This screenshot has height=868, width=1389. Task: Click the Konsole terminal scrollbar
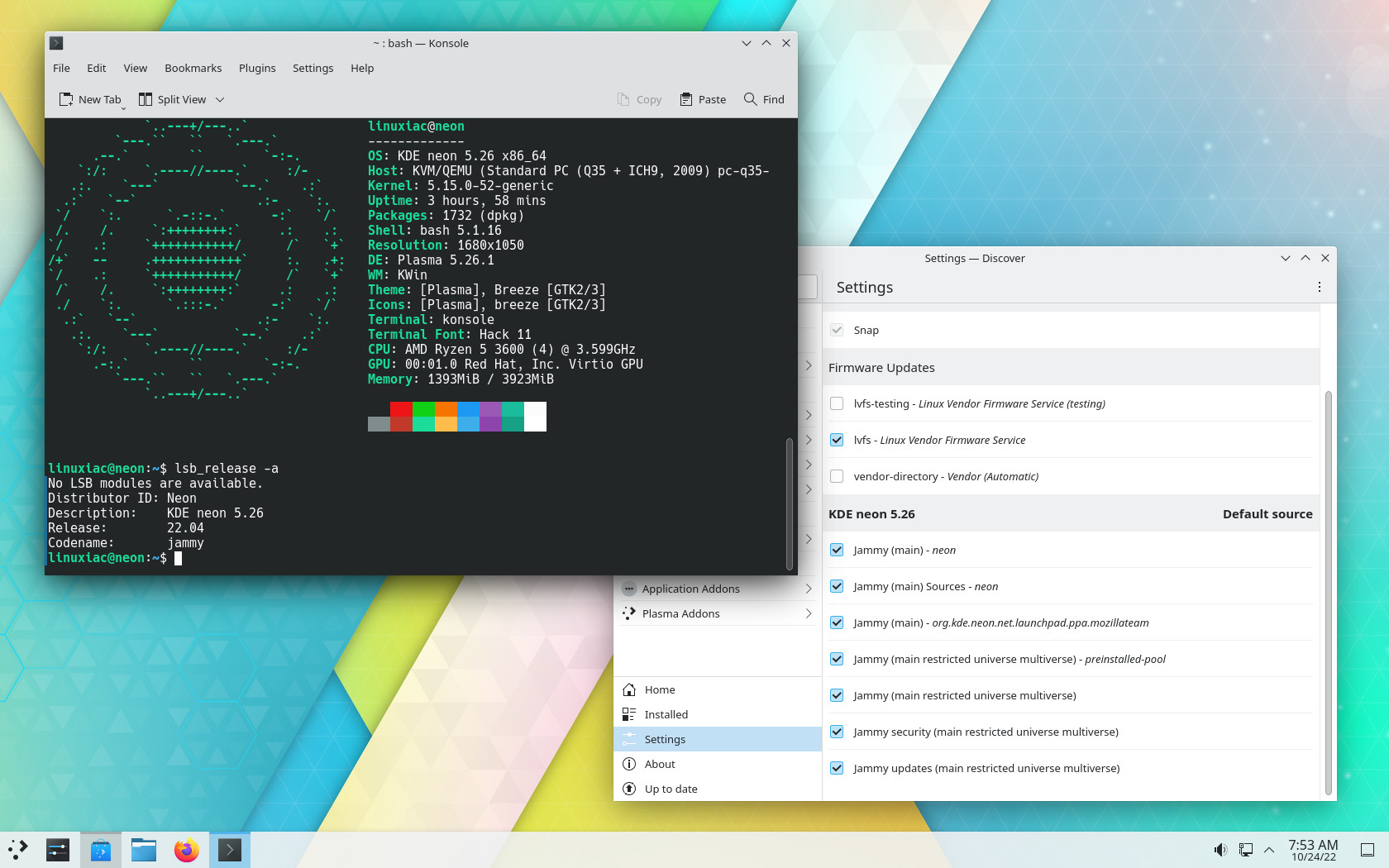(790, 504)
